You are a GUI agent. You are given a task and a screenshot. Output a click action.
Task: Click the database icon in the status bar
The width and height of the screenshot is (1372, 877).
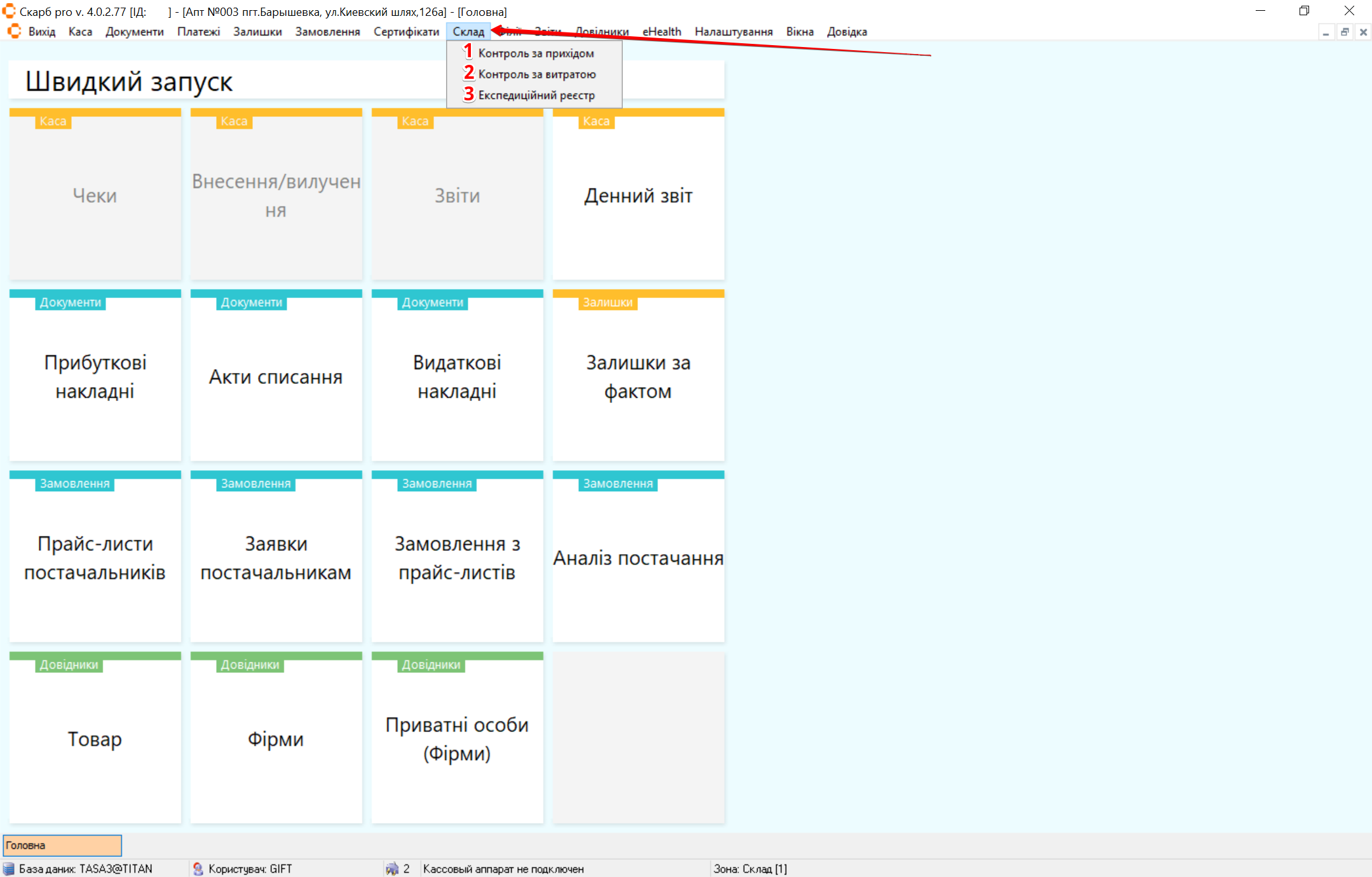(9, 869)
